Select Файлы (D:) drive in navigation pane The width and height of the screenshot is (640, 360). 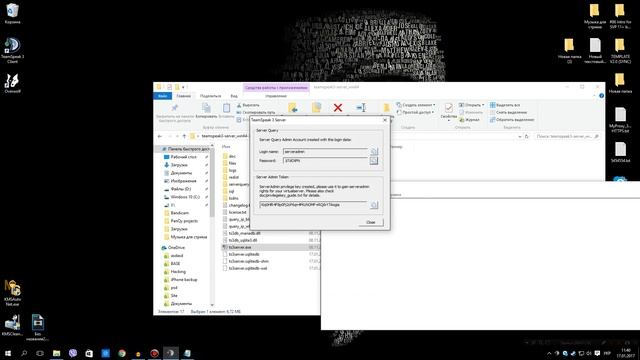pos(180,189)
